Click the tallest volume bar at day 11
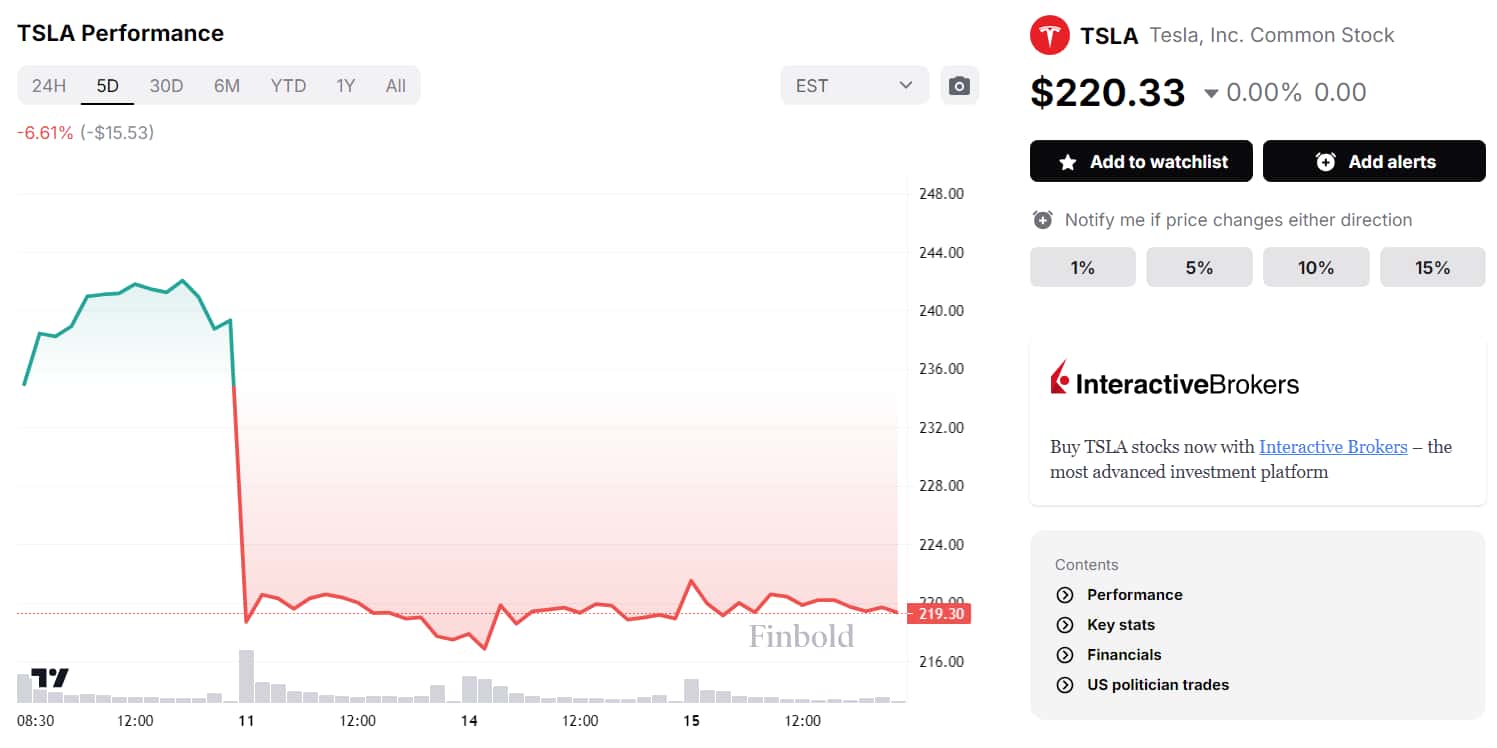This screenshot has width=1497, height=748. 246,676
